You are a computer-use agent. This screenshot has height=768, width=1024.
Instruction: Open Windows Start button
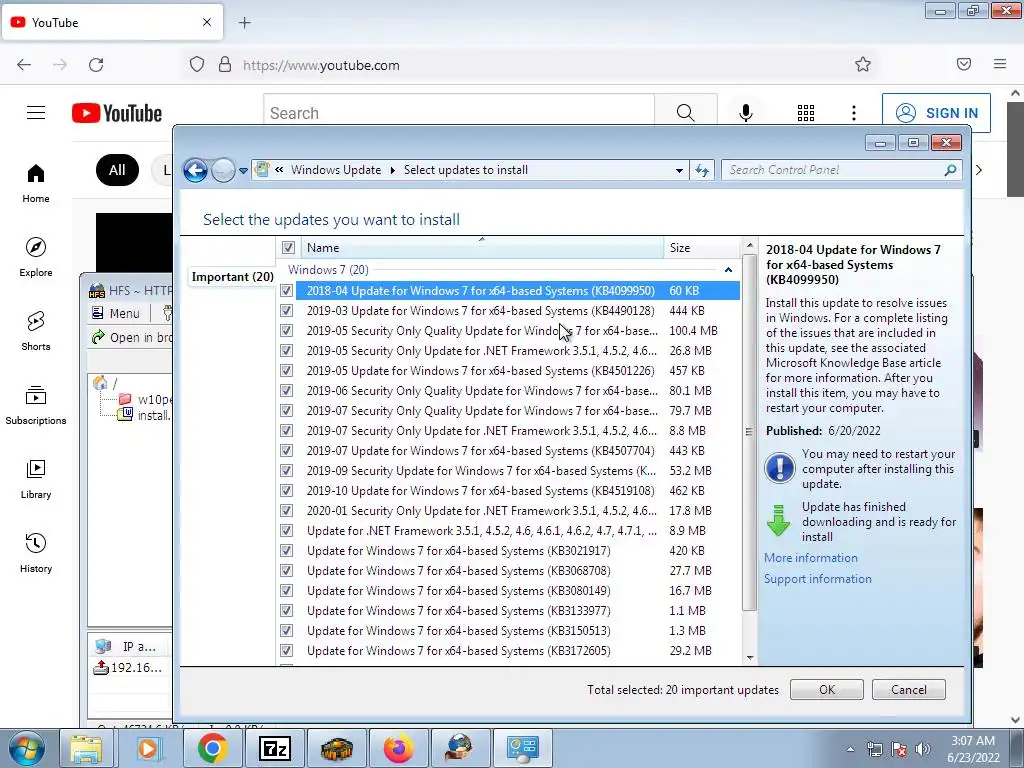[27, 748]
